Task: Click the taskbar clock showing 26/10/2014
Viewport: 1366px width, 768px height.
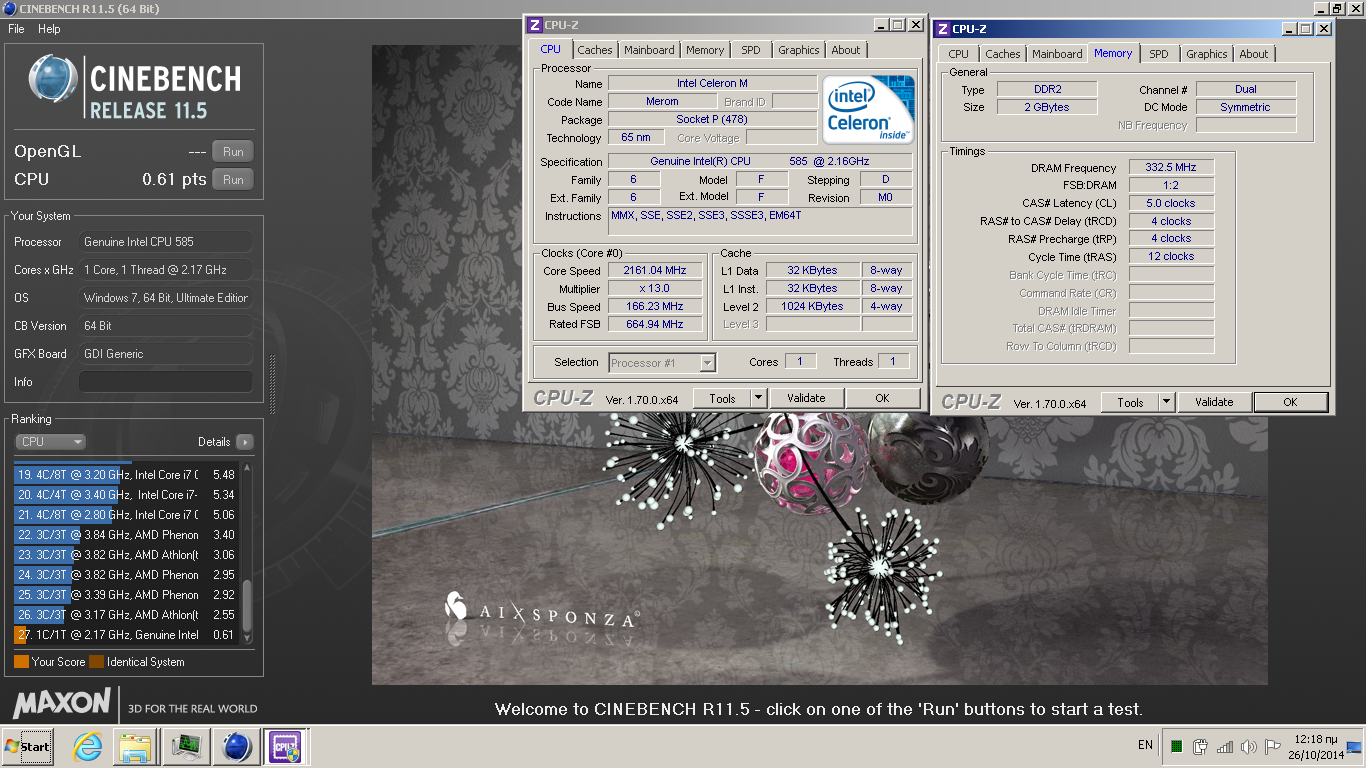Action: pyautogui.click(x=1317, y=746)
